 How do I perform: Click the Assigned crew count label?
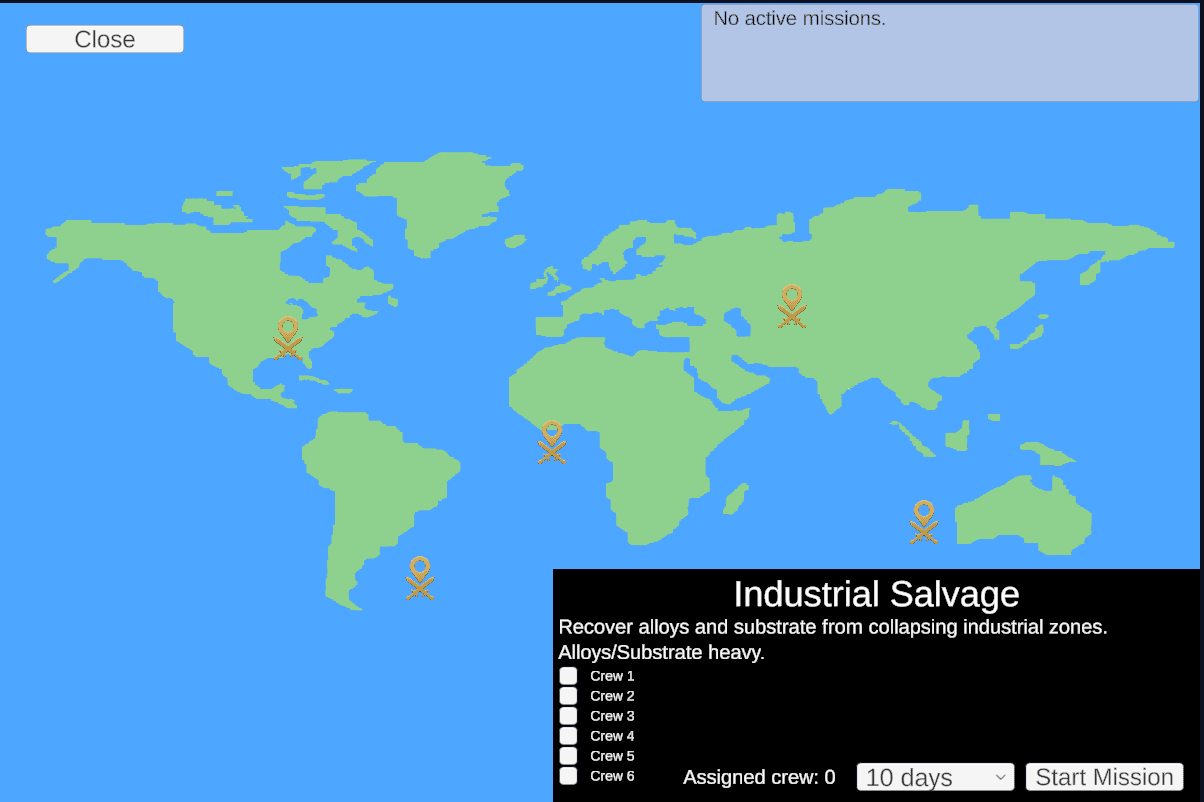(x=759, y=777)
